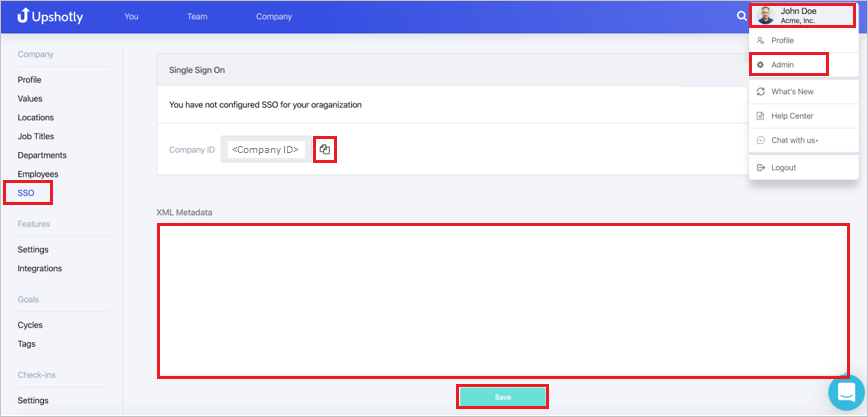The width and height of the screenshot is (868, 417).
Task: Open Profile in Company sidebar
Action: 29,80
